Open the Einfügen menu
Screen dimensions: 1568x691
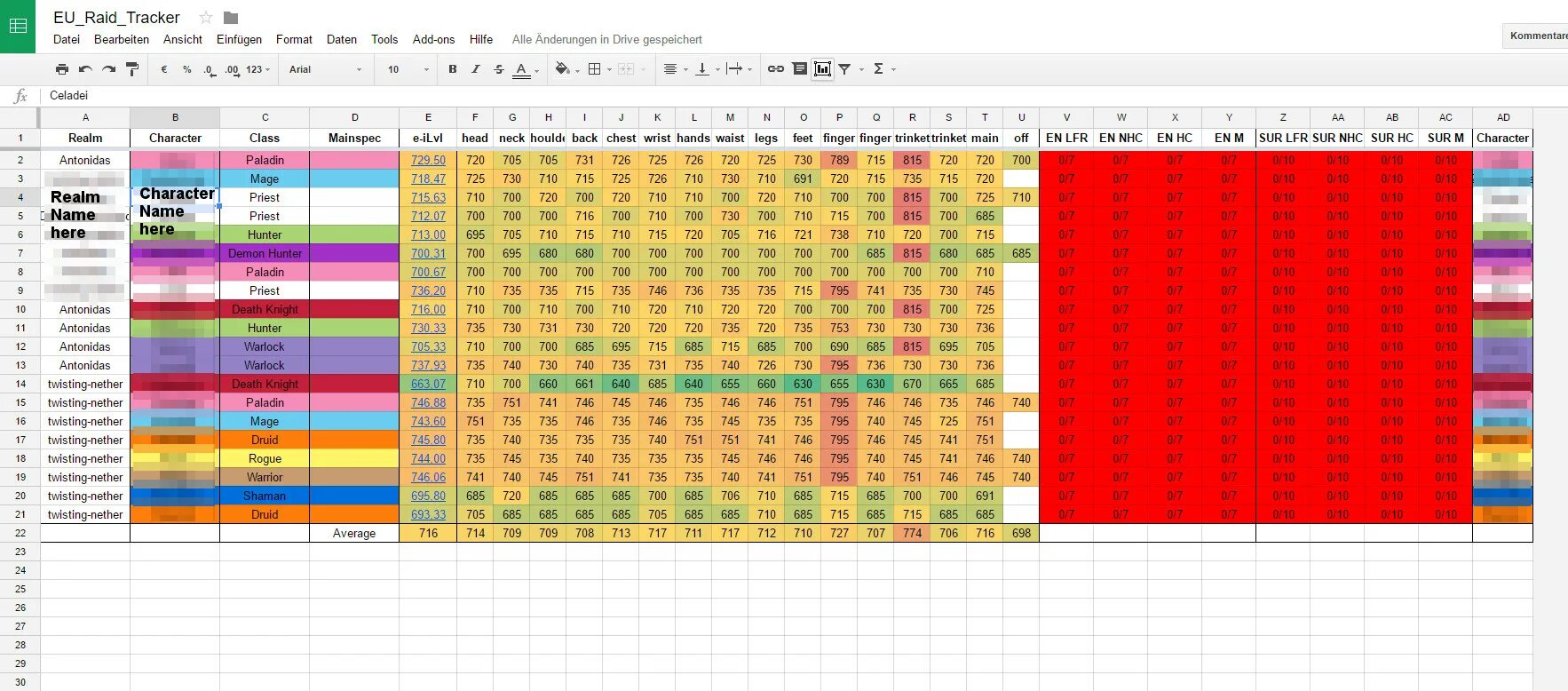coord(239,39)
